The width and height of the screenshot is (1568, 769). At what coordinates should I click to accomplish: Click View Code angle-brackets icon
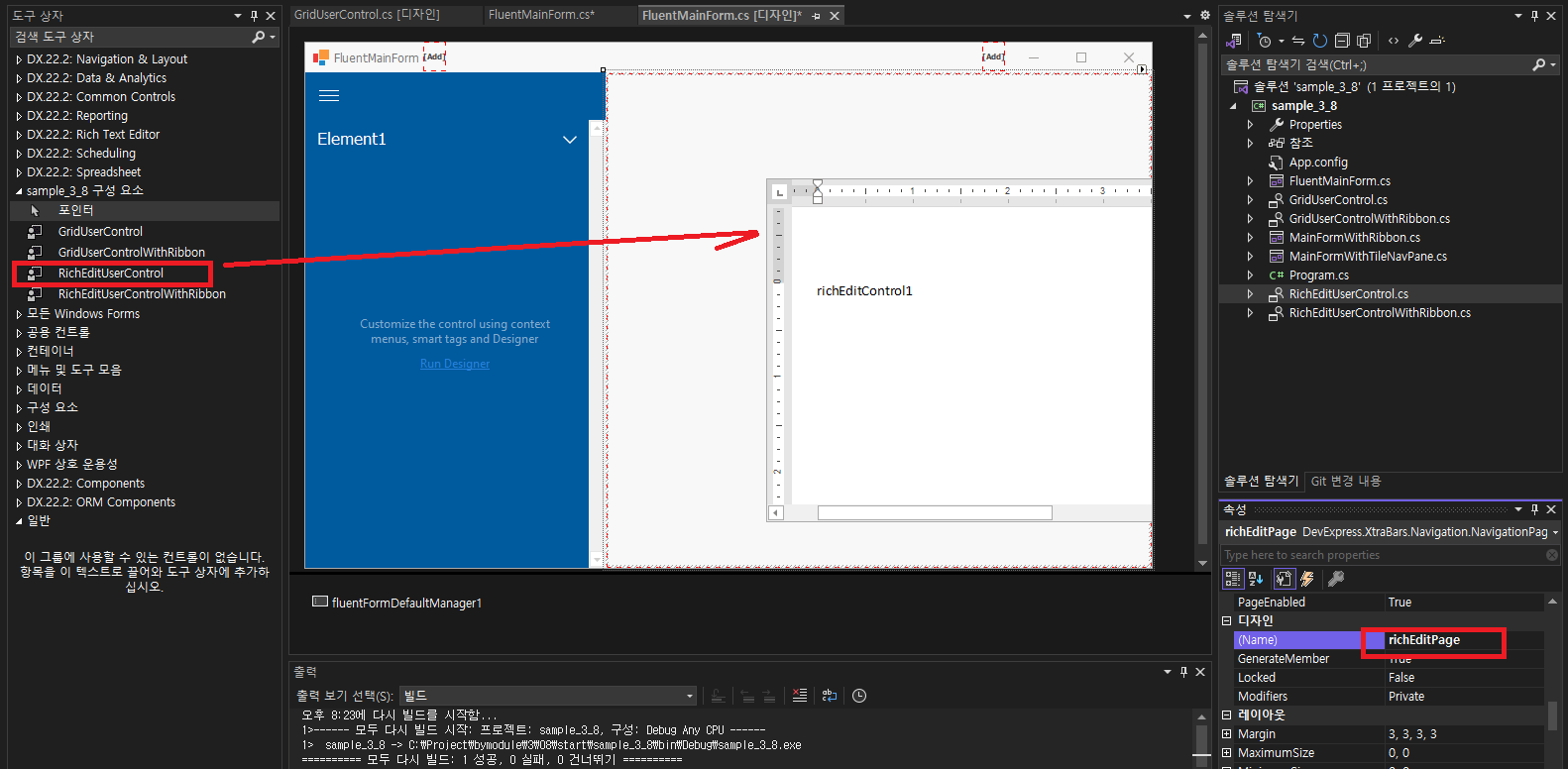[1394, 41]
